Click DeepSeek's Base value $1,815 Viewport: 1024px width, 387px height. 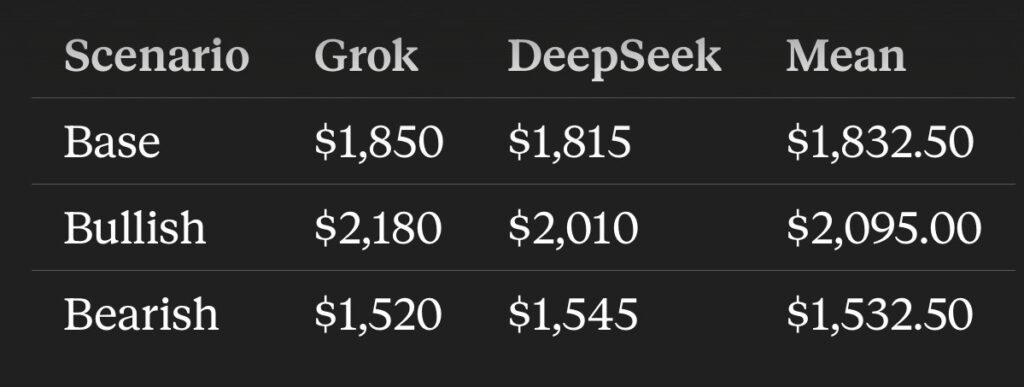569,142
